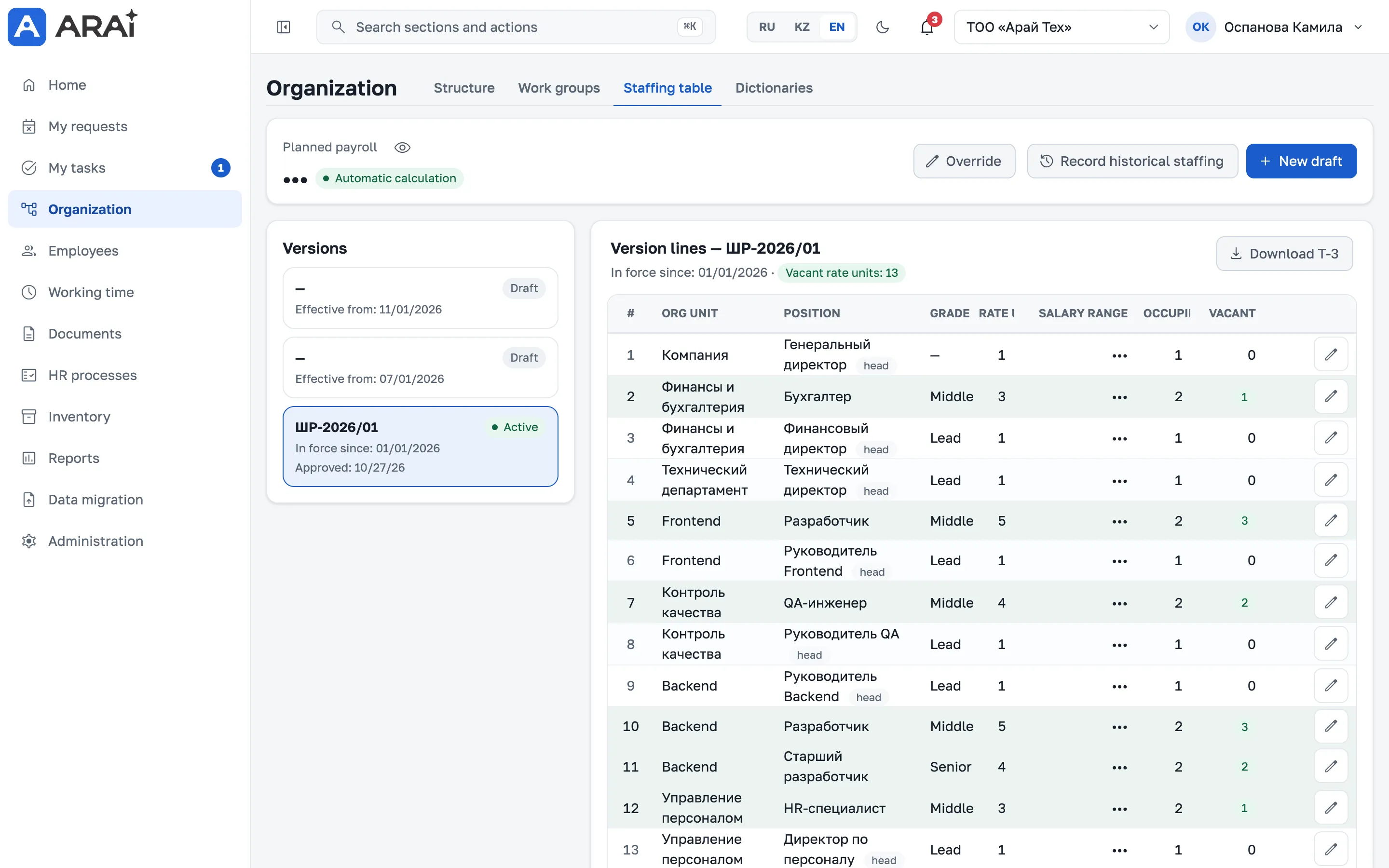Open Employees section
Image resolution: width=1389 pixels, height=868 pixels.
pos(124,251)
